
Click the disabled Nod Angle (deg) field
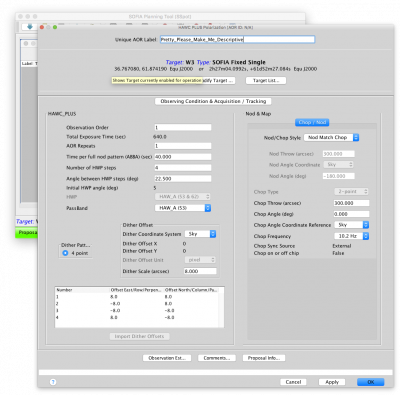pyautogui.click(x=339, y=176)
